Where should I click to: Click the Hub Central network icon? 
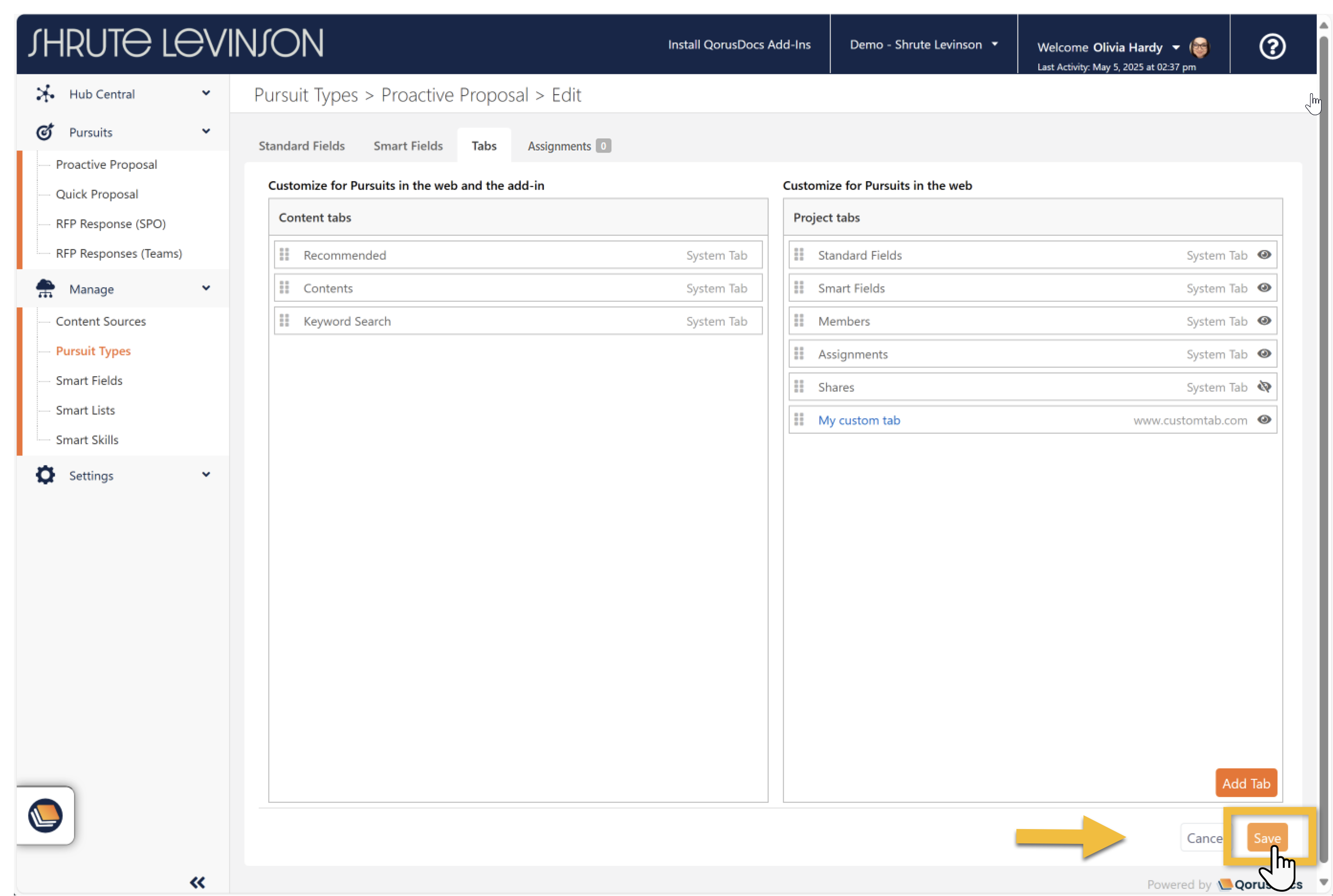pyautogui.click(x=45, y=94)
